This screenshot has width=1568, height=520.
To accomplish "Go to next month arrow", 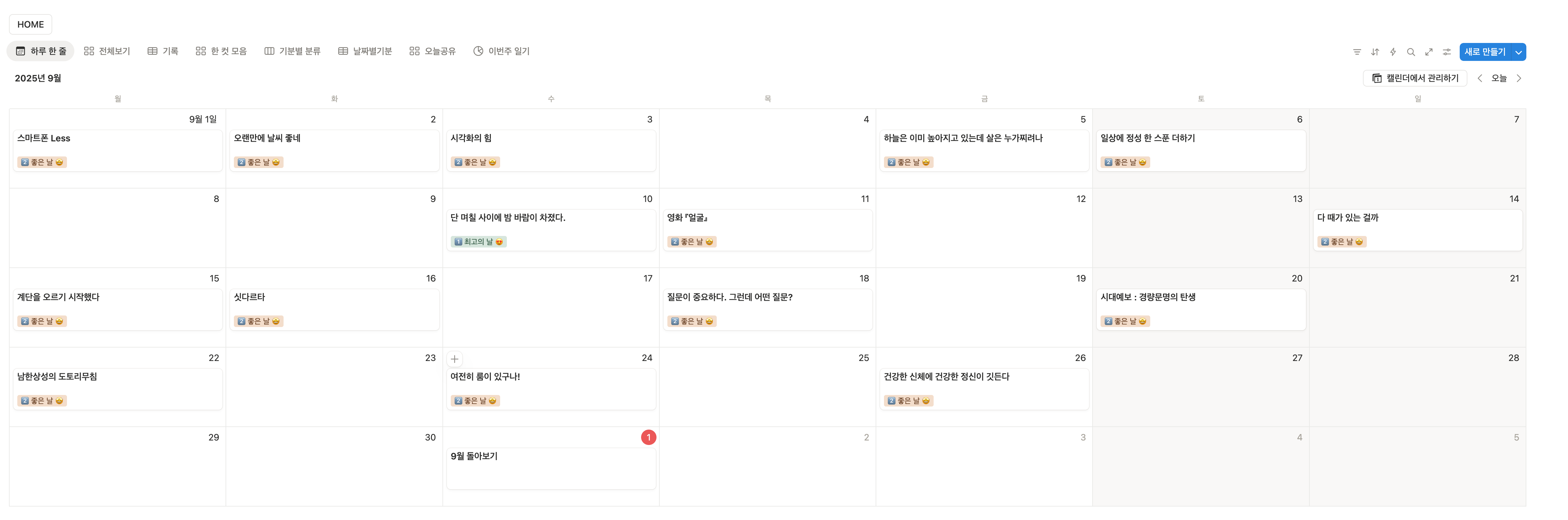I will [1519, 78].
